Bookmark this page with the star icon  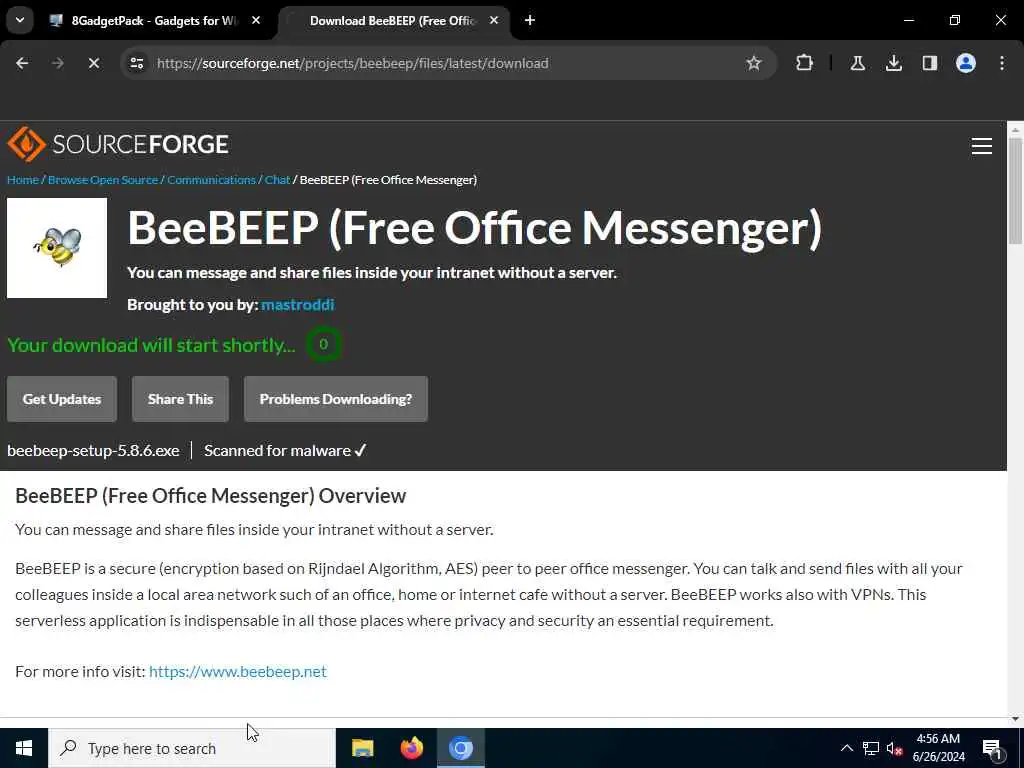[754, 63]
